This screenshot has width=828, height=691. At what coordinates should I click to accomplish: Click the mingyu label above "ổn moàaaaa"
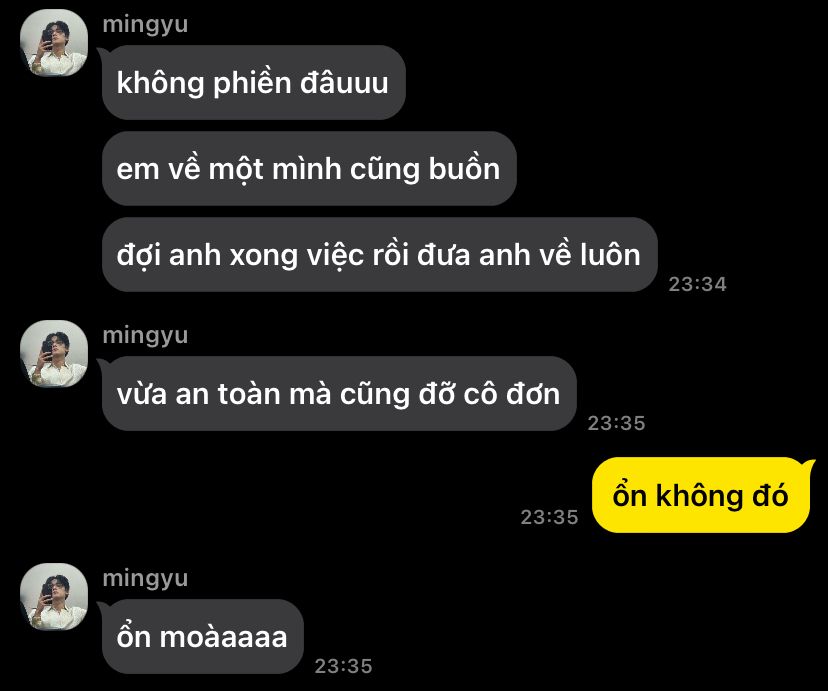click(x=145, y=579)
